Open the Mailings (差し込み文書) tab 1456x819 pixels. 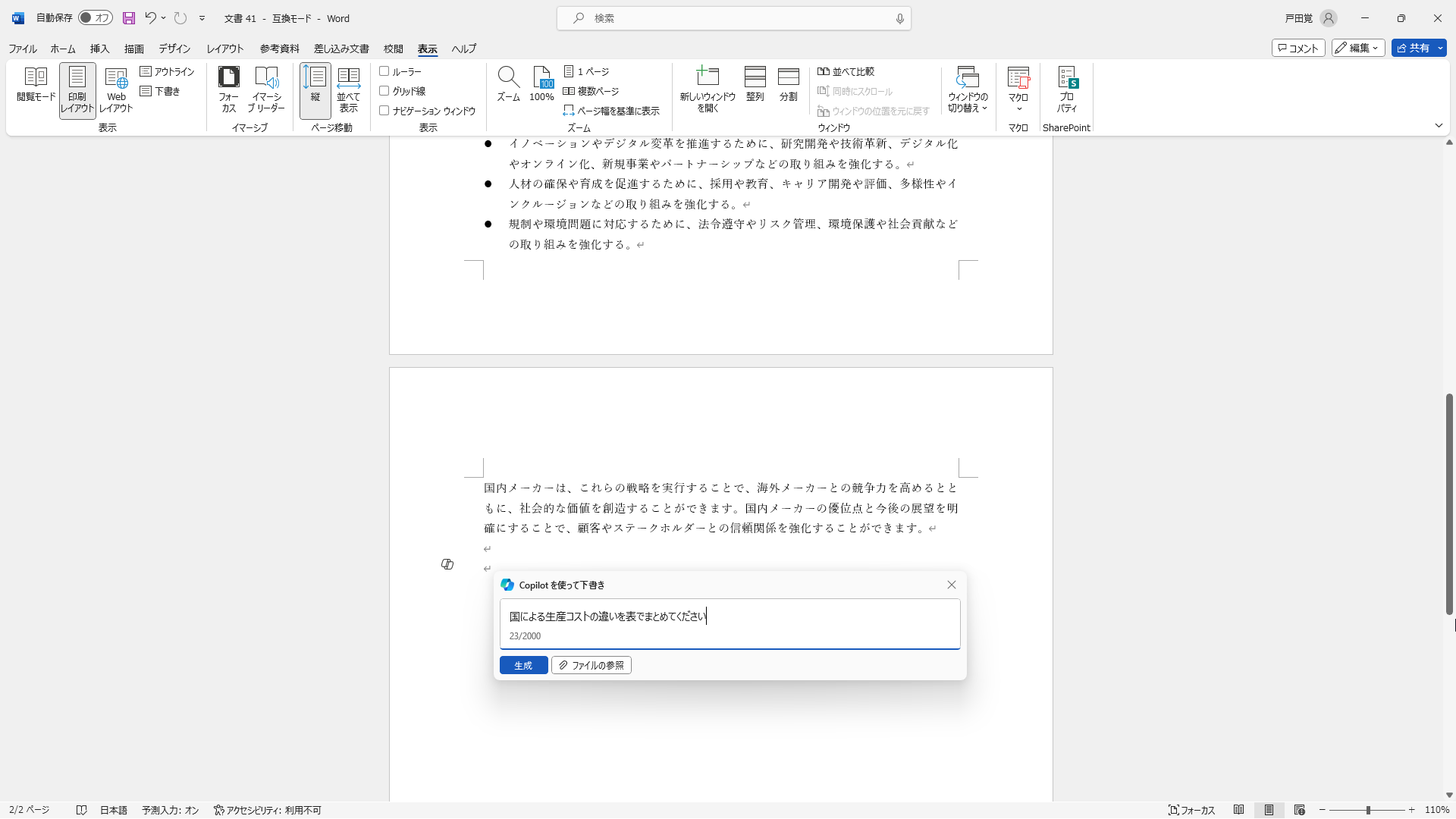pos(341,49)
